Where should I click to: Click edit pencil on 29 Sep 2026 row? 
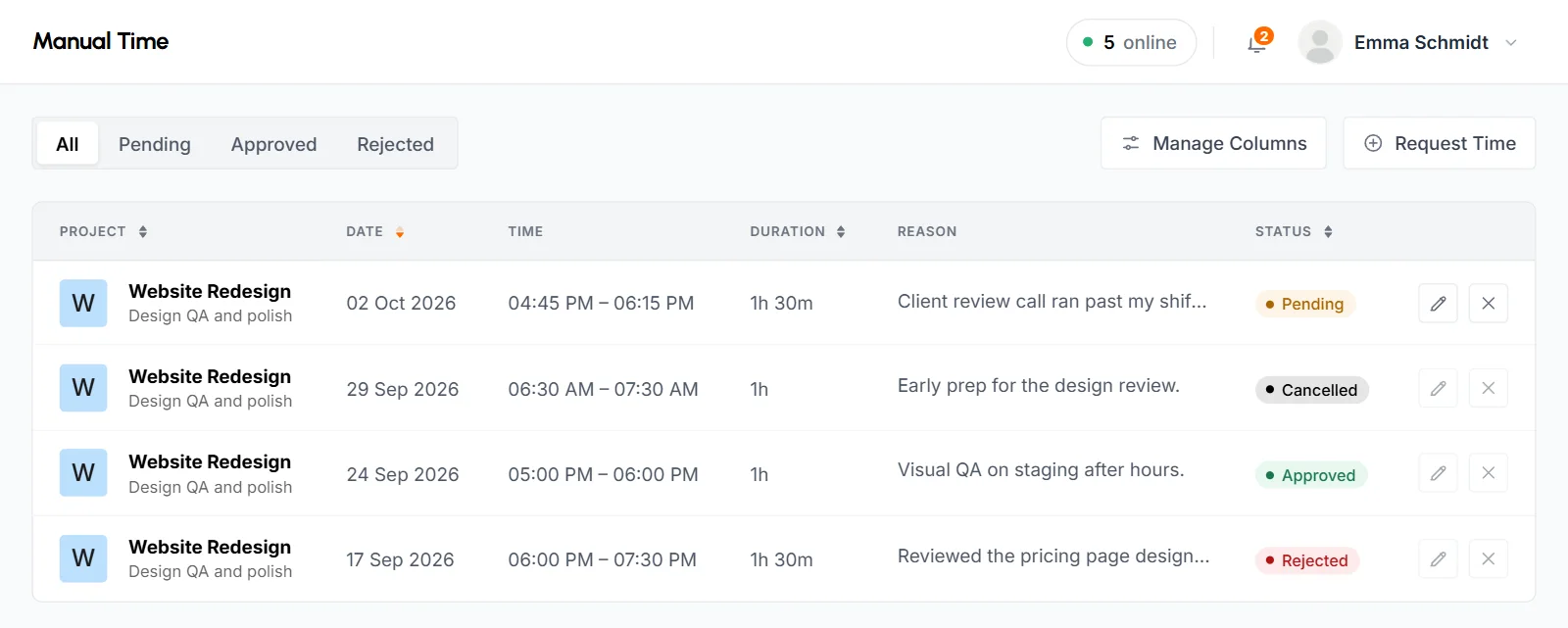click(x=1438, y=388)
